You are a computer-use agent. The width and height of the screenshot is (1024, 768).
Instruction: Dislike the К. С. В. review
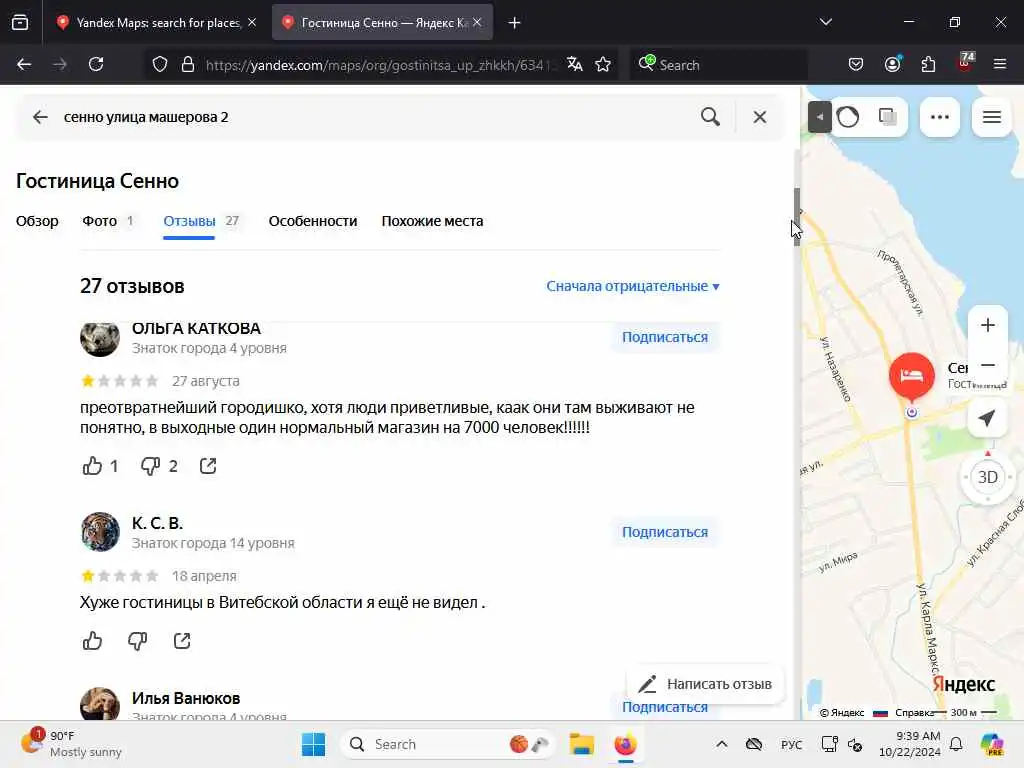tap(137, 641)
